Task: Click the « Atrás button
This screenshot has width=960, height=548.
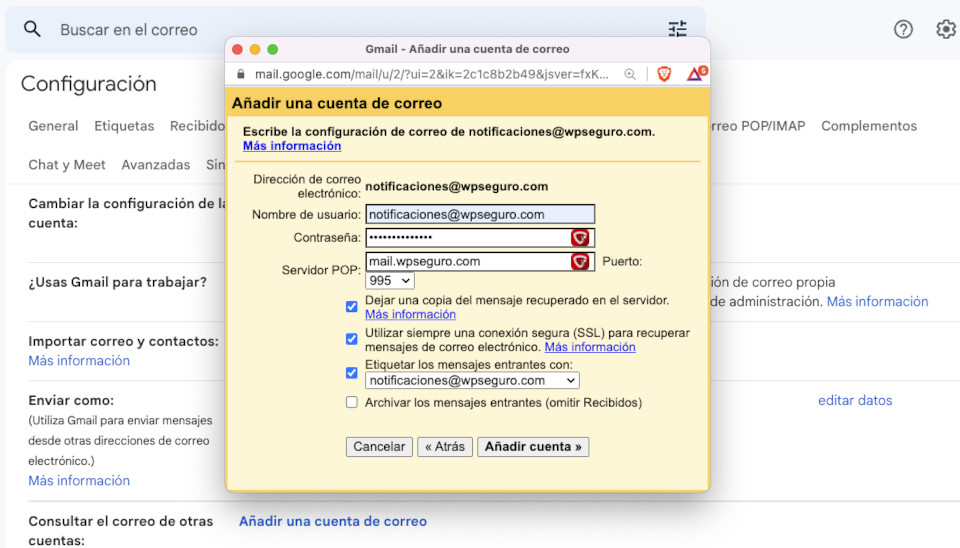Action: point(445,446)
